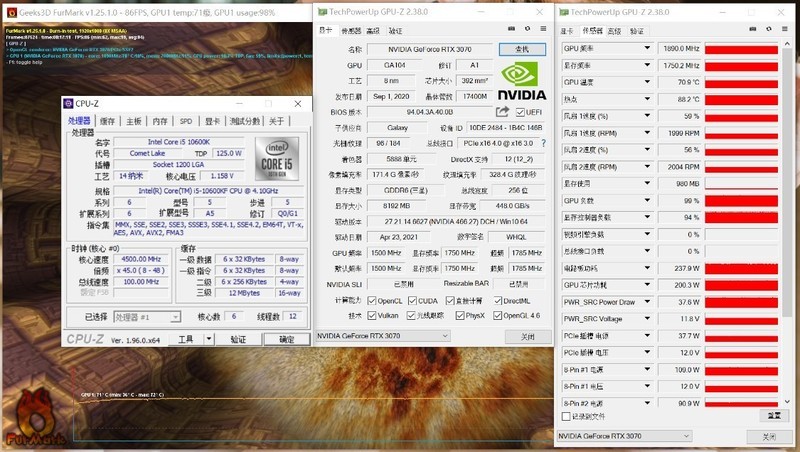The height and width of the screenshot is (452, 800).
Task: Switch to the 缓存 tab in CPU-Z
Action: 107,121
